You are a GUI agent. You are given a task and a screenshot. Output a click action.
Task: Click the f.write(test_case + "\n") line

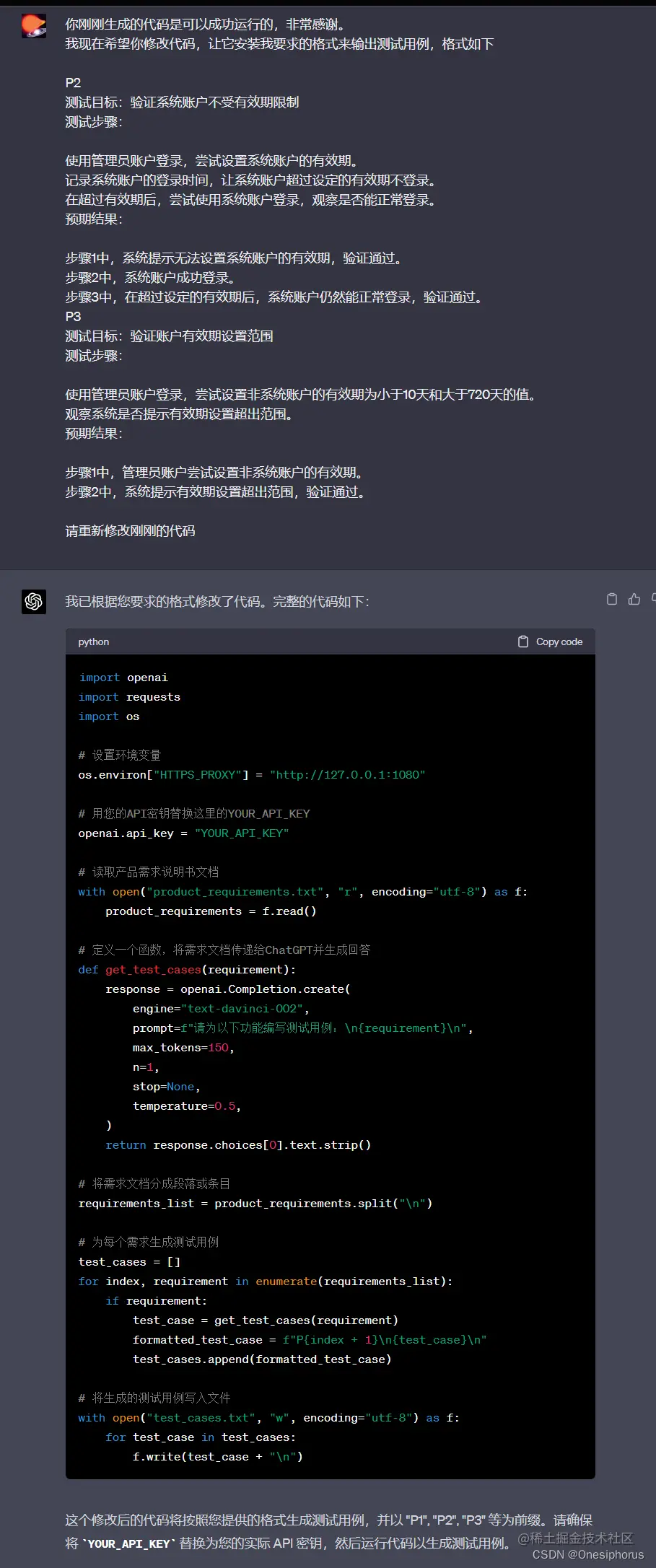(x=218, y=1456)
